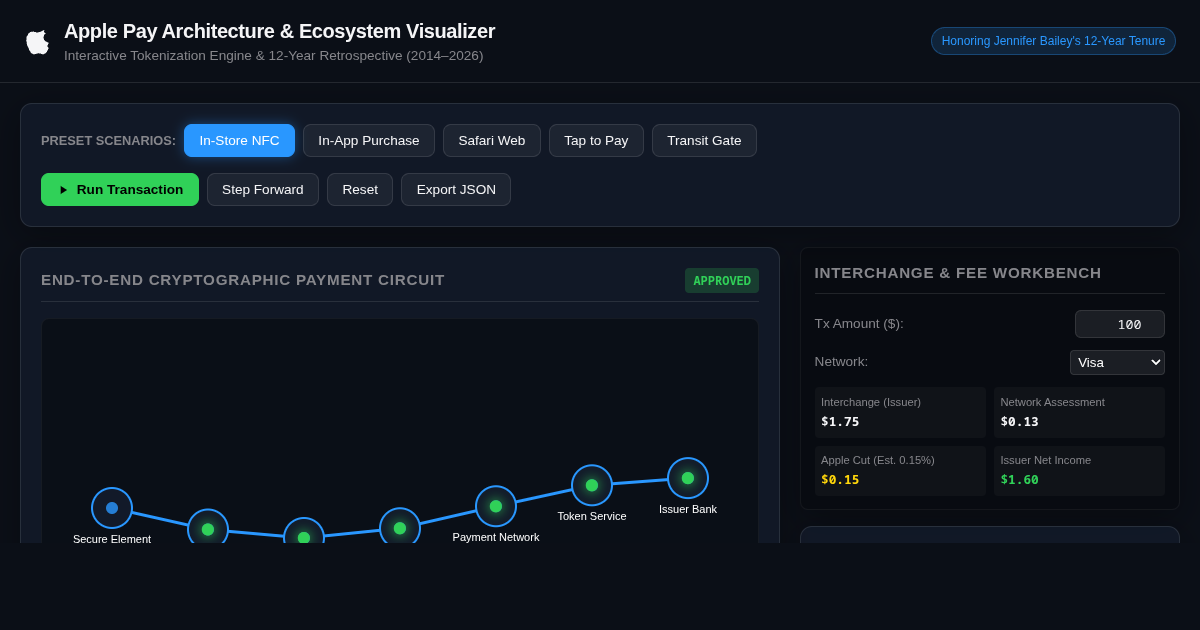The image size is (1200, 630).
Task: Open the Honoring Jennifer Bailey badge
Action: pyautogui.click(x=1053, y=41)
